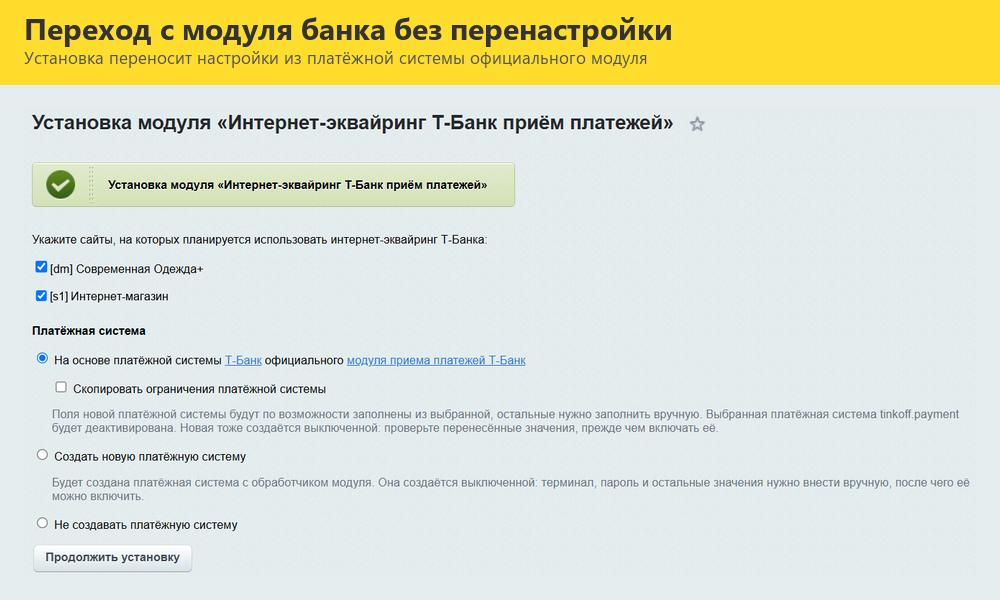Click the banner subtitle 'Установка переносит настройки'

[335, 59]
